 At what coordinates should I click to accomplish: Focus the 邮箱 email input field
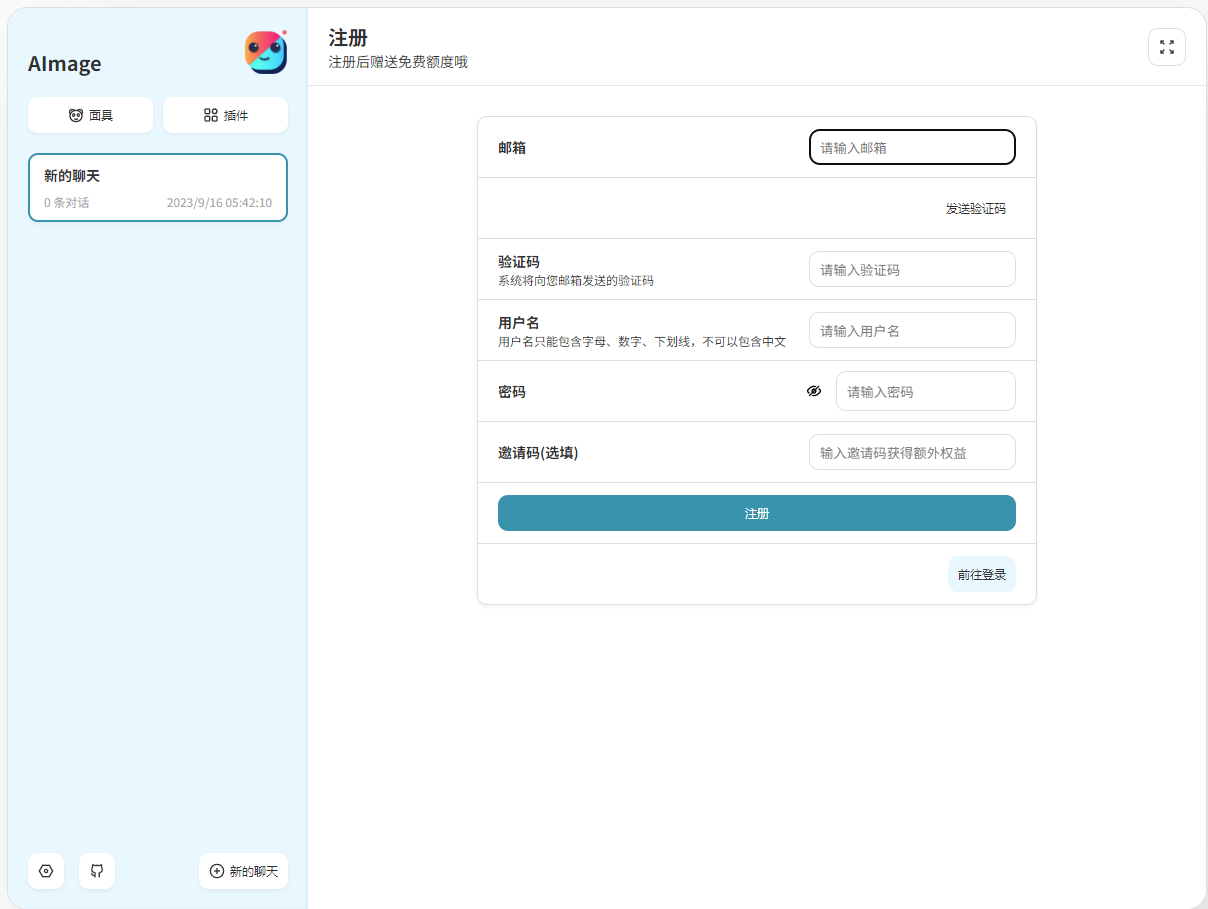(x=912, y=147)
